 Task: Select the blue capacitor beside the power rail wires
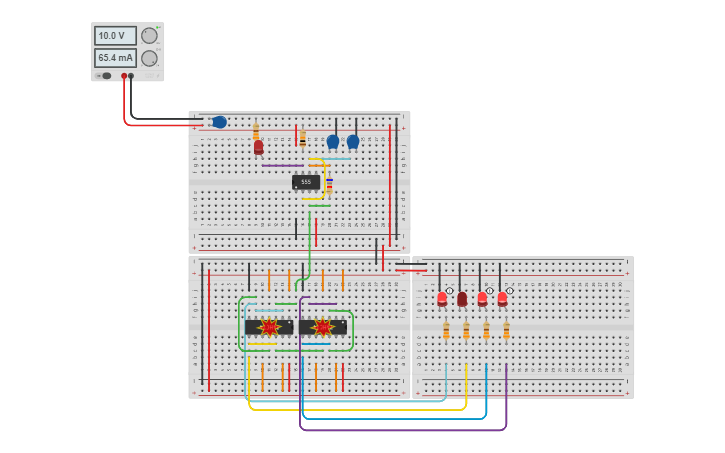click(x=219, y=122)
